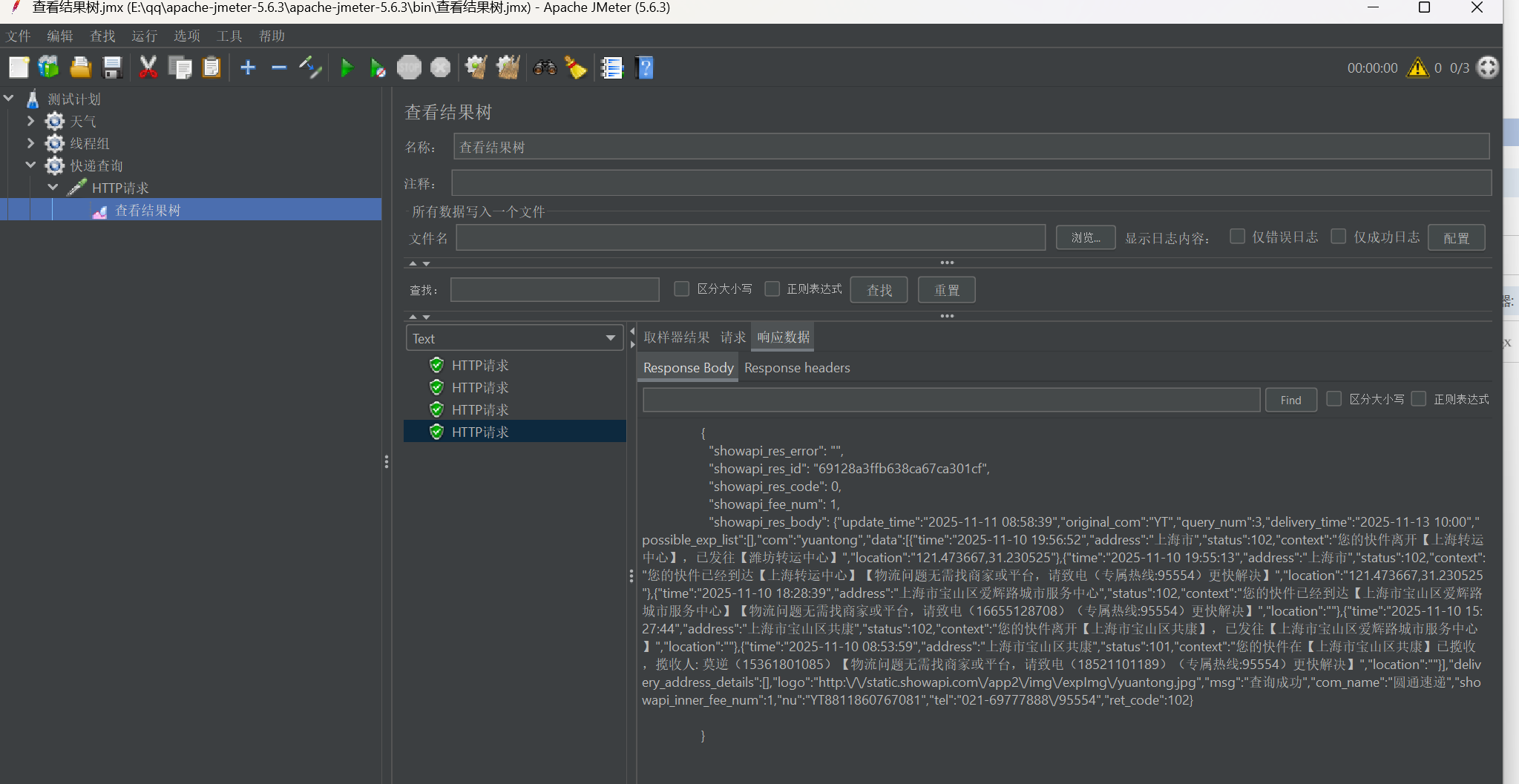Paste from clipboard toolbar icon
The height and width of the screenshot is (784, 1519).
pos(211,67)
